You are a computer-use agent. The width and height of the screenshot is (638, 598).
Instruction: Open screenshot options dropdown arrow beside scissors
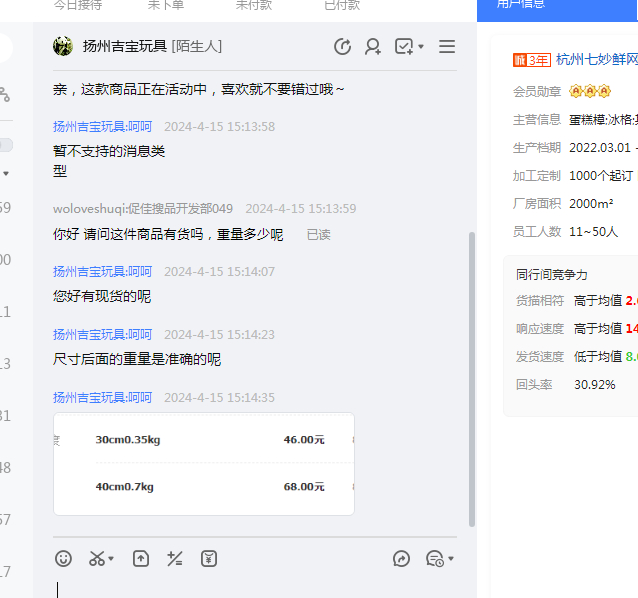(x=111, y=559)
